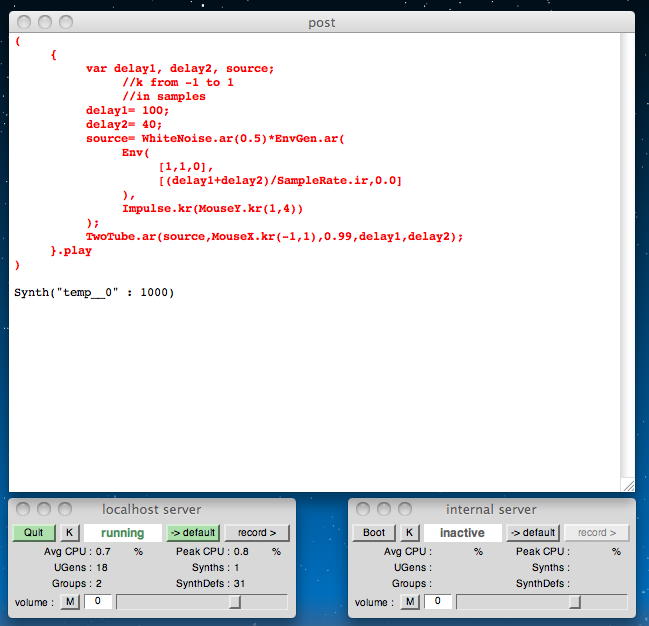Minimize the localhost server window

pyautogui.click(x=44, y=509)
